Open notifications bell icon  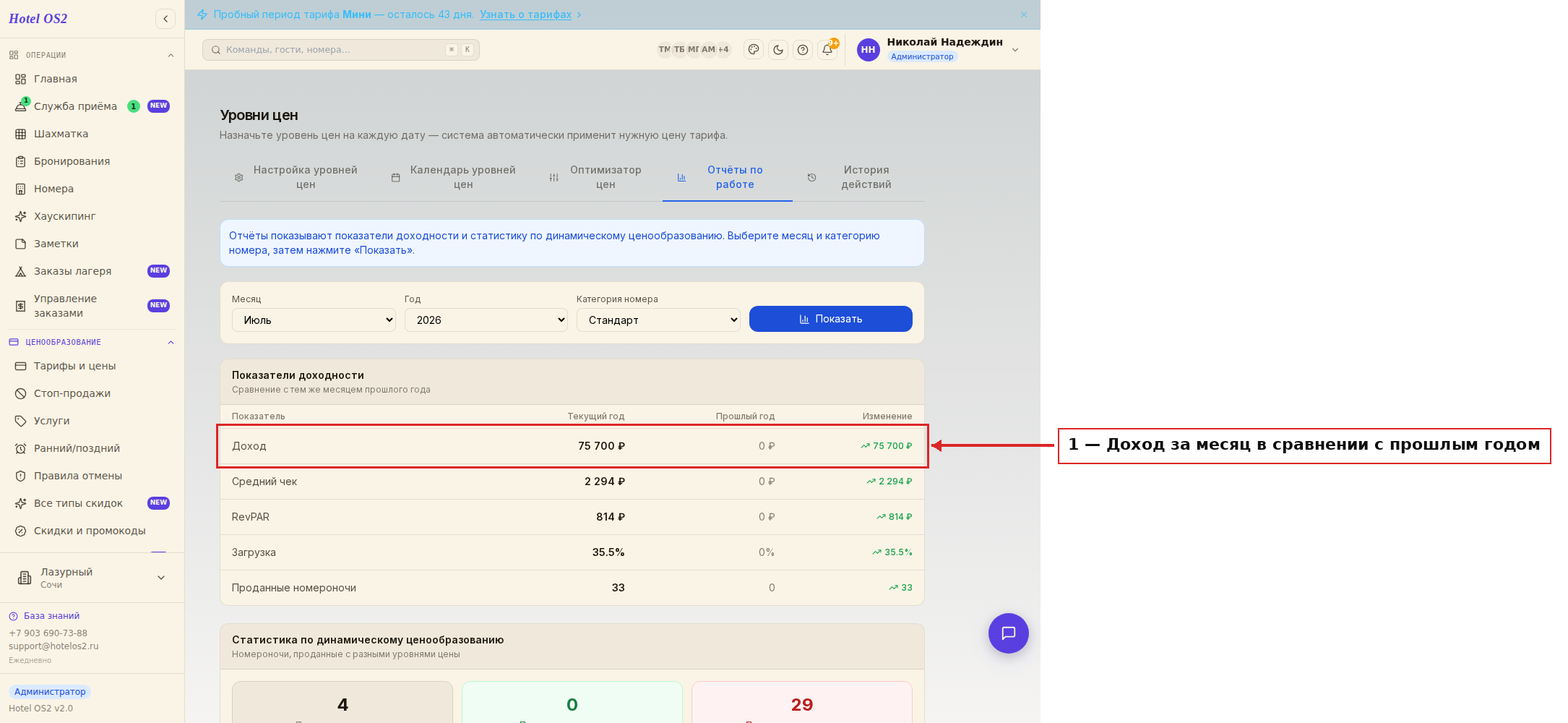(x=827, y=50)
